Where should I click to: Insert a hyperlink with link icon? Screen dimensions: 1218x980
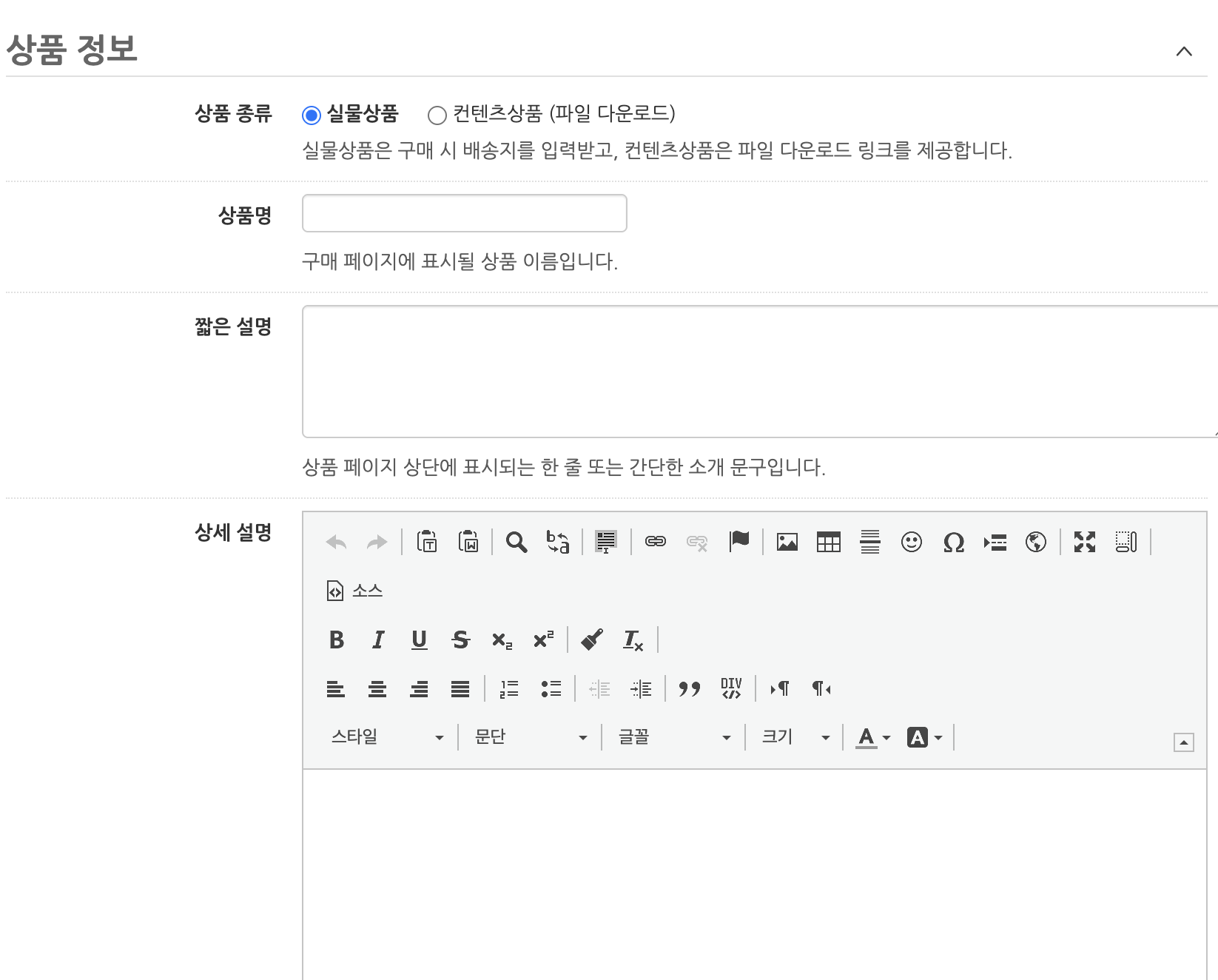(x=656, y=542)
